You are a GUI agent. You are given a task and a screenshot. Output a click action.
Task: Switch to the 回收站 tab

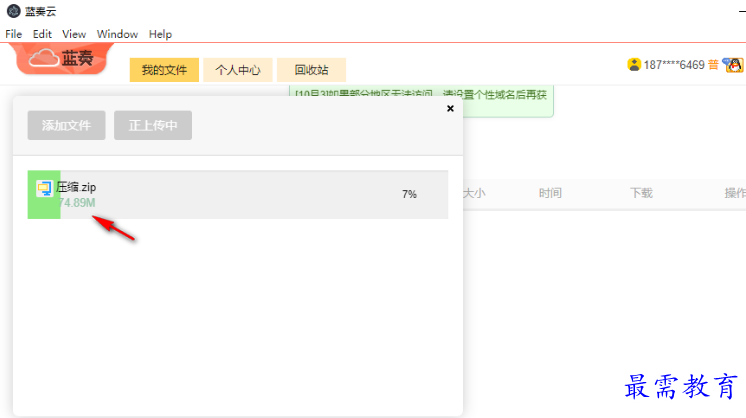click(x=311, y=70)
